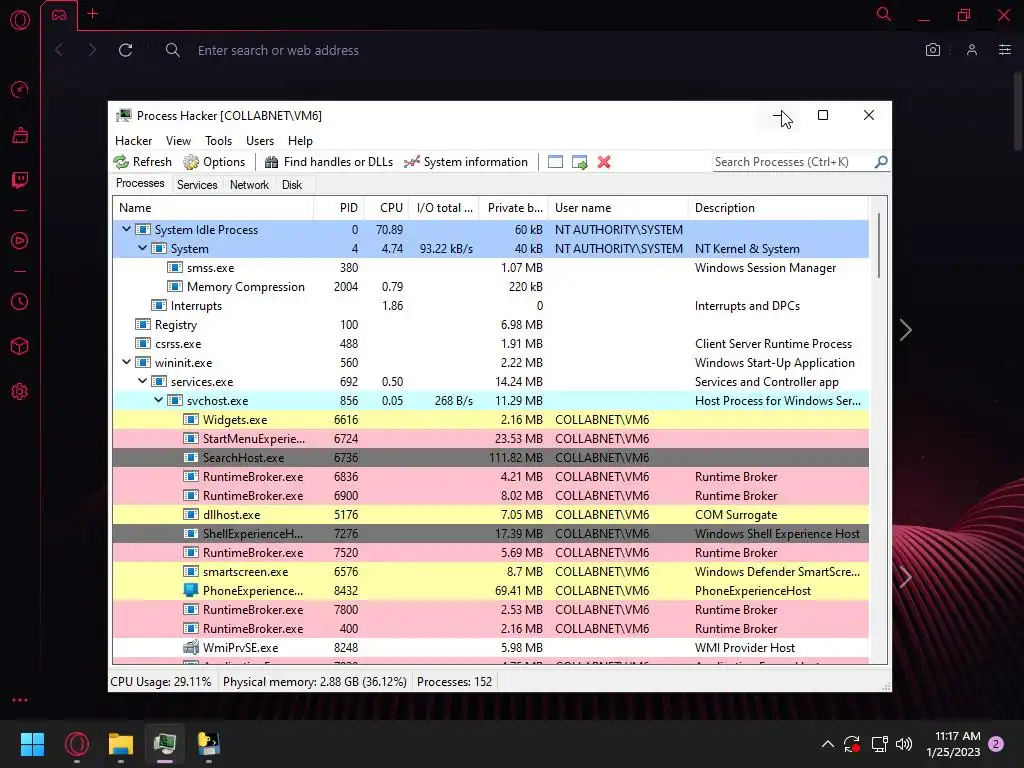
Task: Sort by Private bytes column header
Action: pos(514,208)
